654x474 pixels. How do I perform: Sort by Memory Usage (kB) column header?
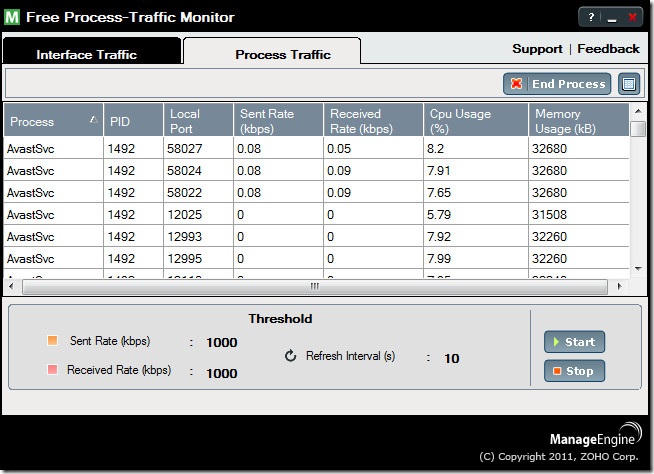click(x=579, y=120)
